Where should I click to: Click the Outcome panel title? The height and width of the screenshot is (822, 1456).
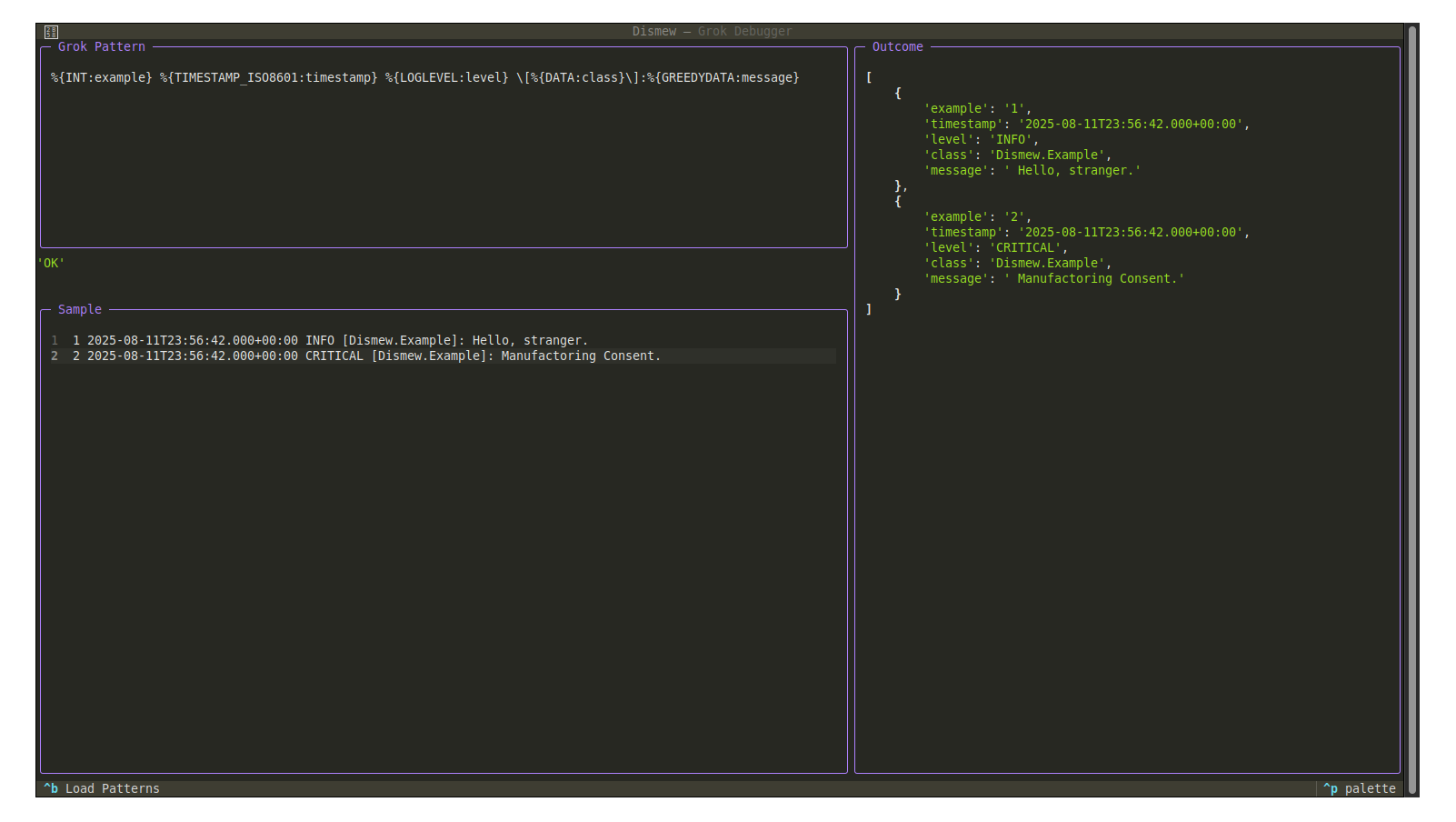(898, 46)
